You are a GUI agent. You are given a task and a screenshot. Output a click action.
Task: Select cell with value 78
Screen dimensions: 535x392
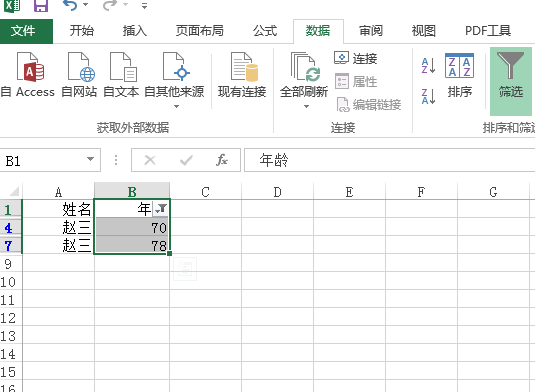click(x=132, y=245)
